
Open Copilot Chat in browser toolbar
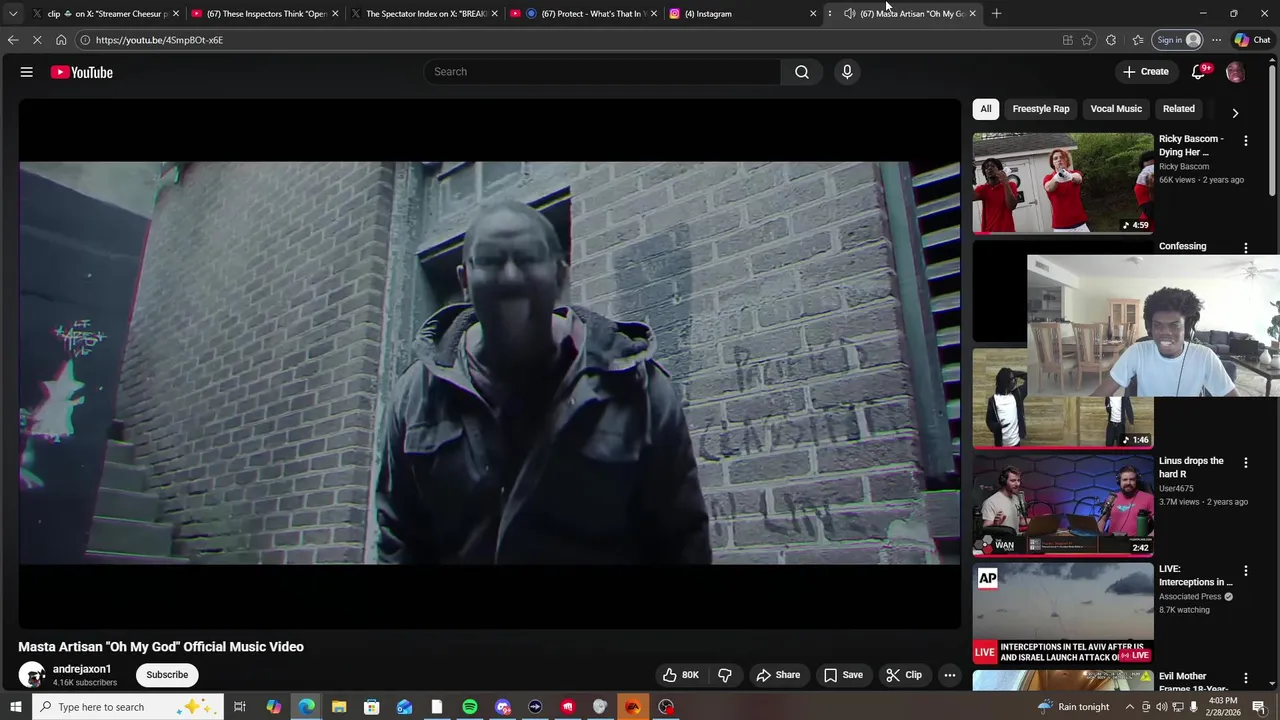pos(1252,40)
